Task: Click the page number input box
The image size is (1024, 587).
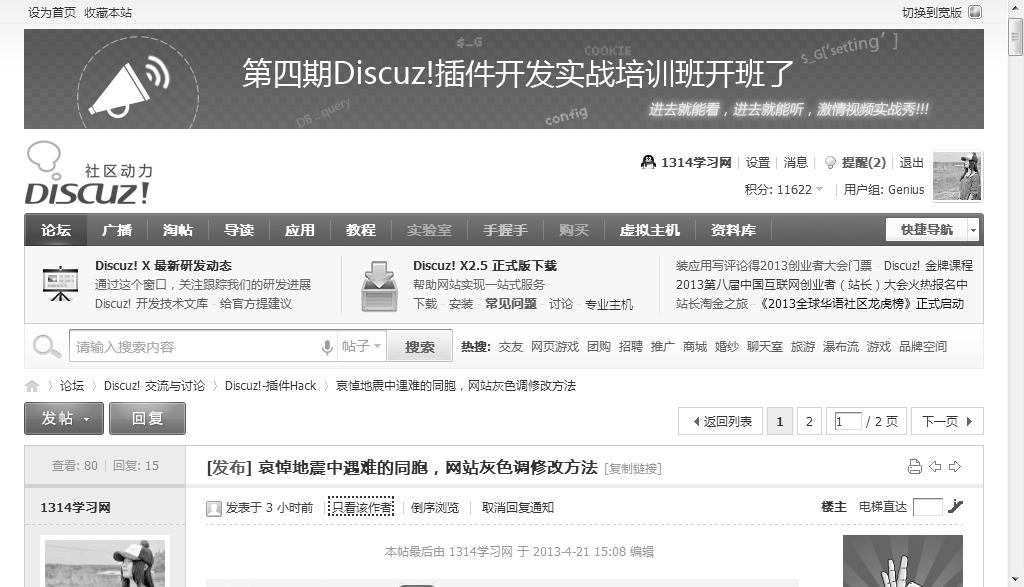Action: [x=848, y=422]
